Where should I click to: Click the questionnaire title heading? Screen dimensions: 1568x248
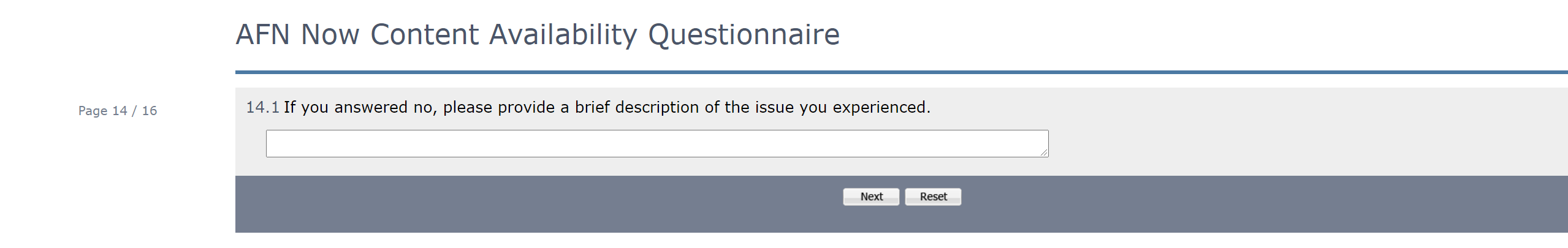[537, 34]
